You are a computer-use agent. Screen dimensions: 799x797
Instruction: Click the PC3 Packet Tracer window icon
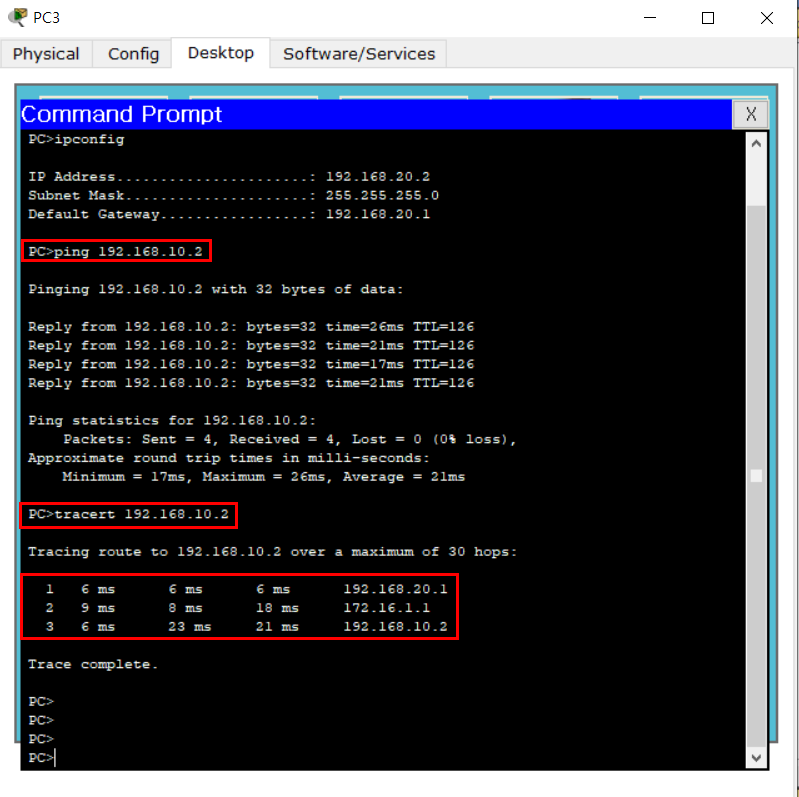[17, 17]
